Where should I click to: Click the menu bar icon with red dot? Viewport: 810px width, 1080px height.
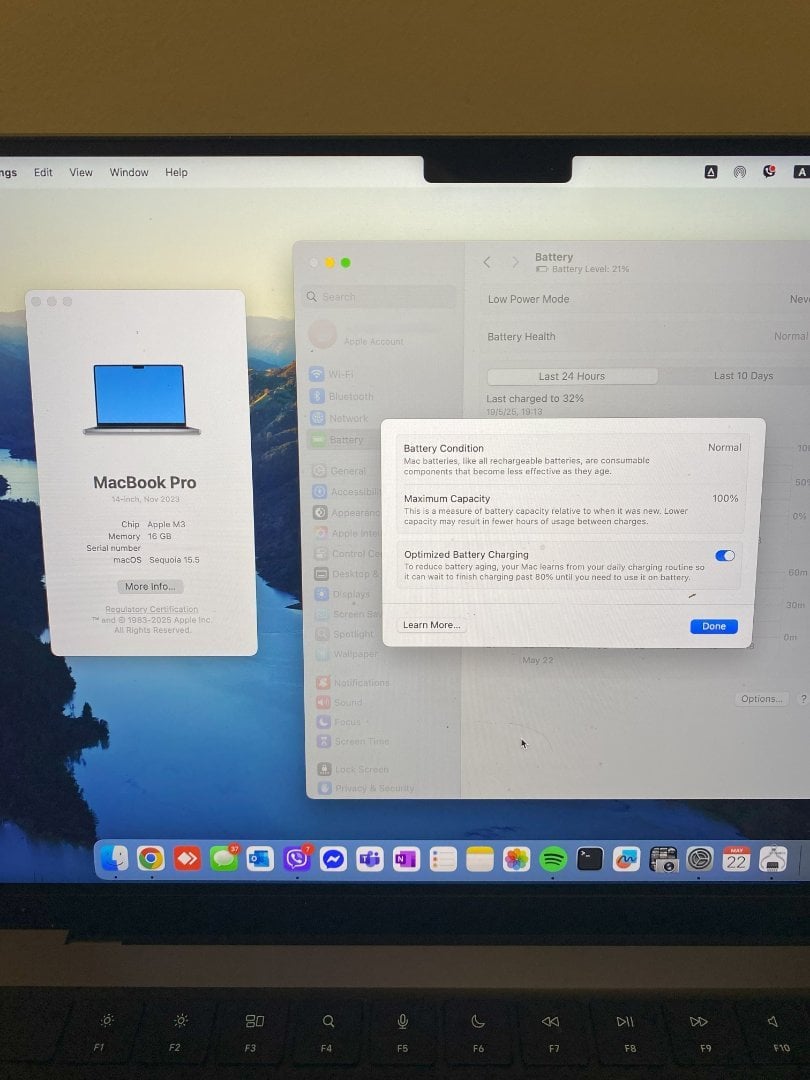point(769,172)
